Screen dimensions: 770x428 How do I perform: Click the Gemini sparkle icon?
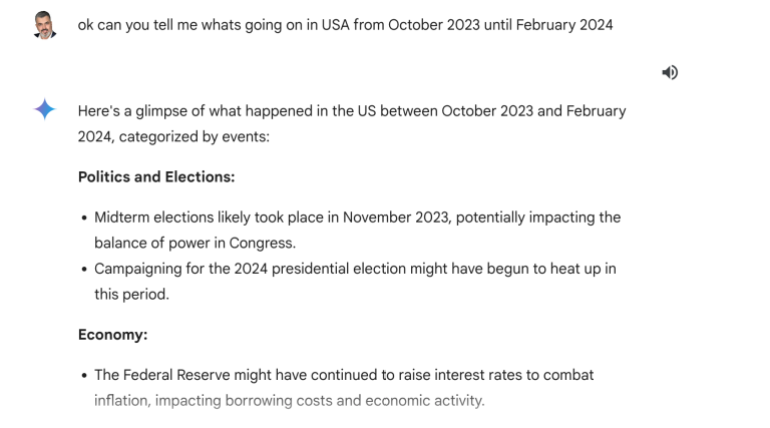45,110
